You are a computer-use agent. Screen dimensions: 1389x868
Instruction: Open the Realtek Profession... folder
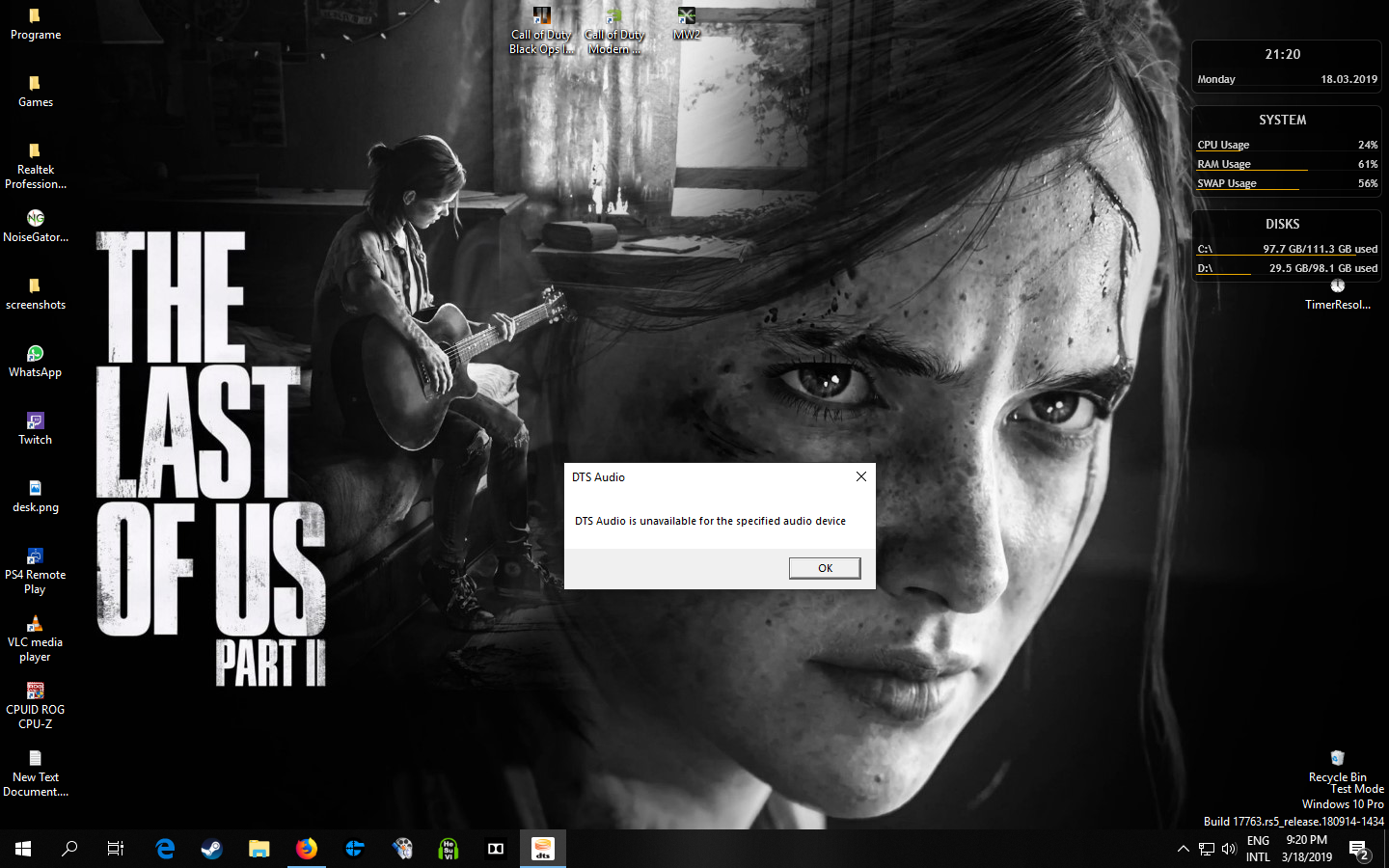coord(36,166)
